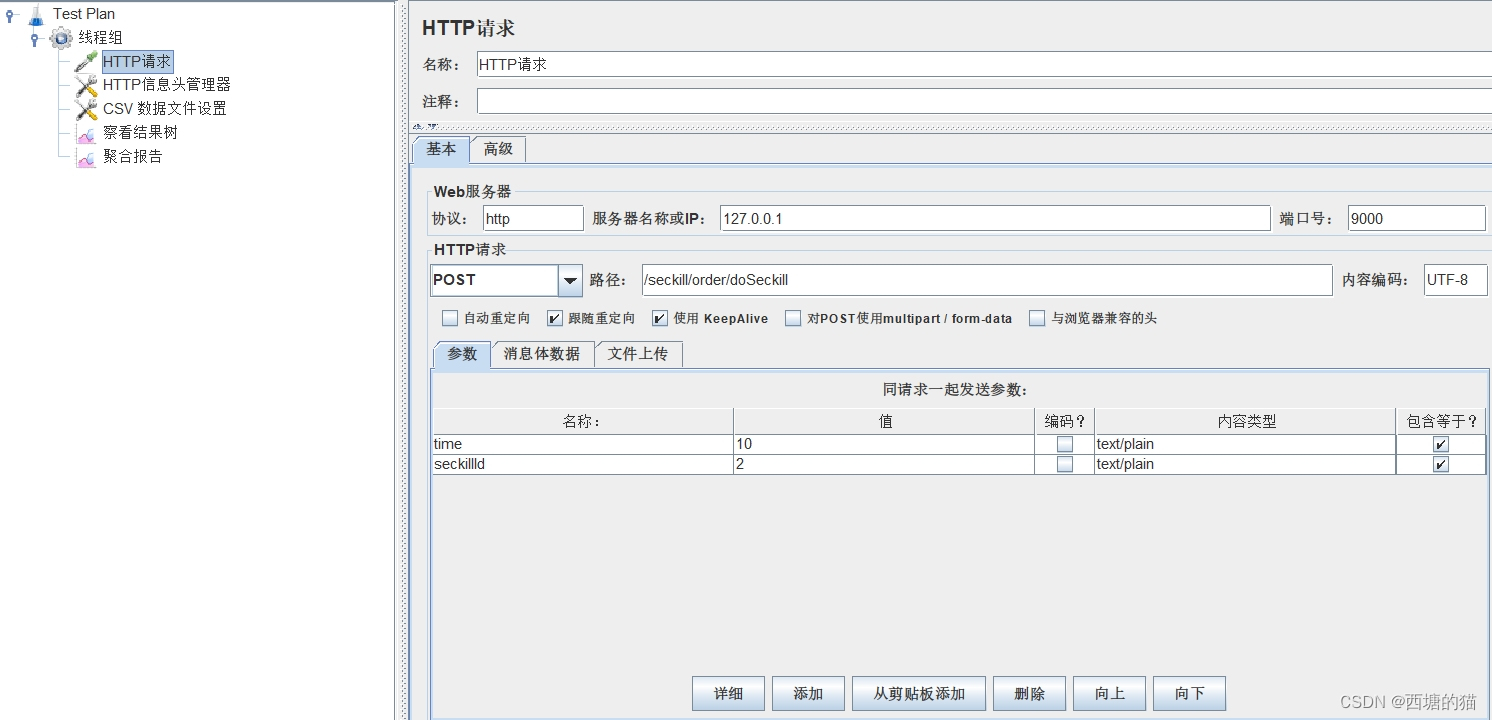Click the HTTP信息头管理器 wrench icon
This screenshot has height=720, width=1492.
86,85
